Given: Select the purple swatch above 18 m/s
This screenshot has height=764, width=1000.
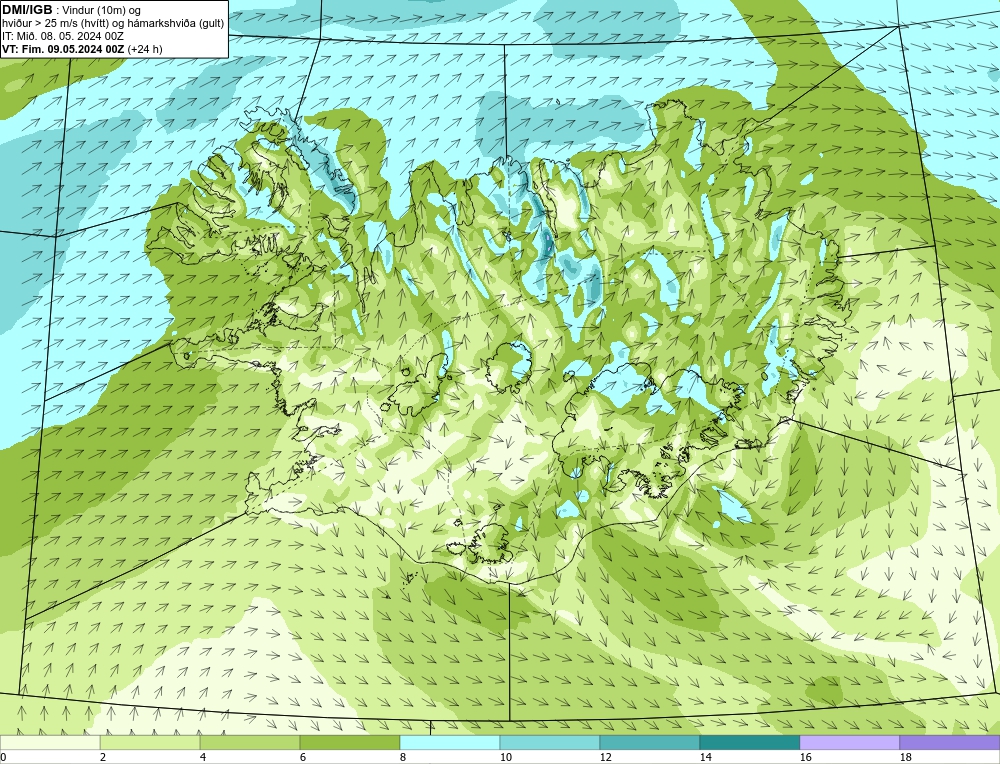Looking at the screenshot, I should [x=950, y=742].
